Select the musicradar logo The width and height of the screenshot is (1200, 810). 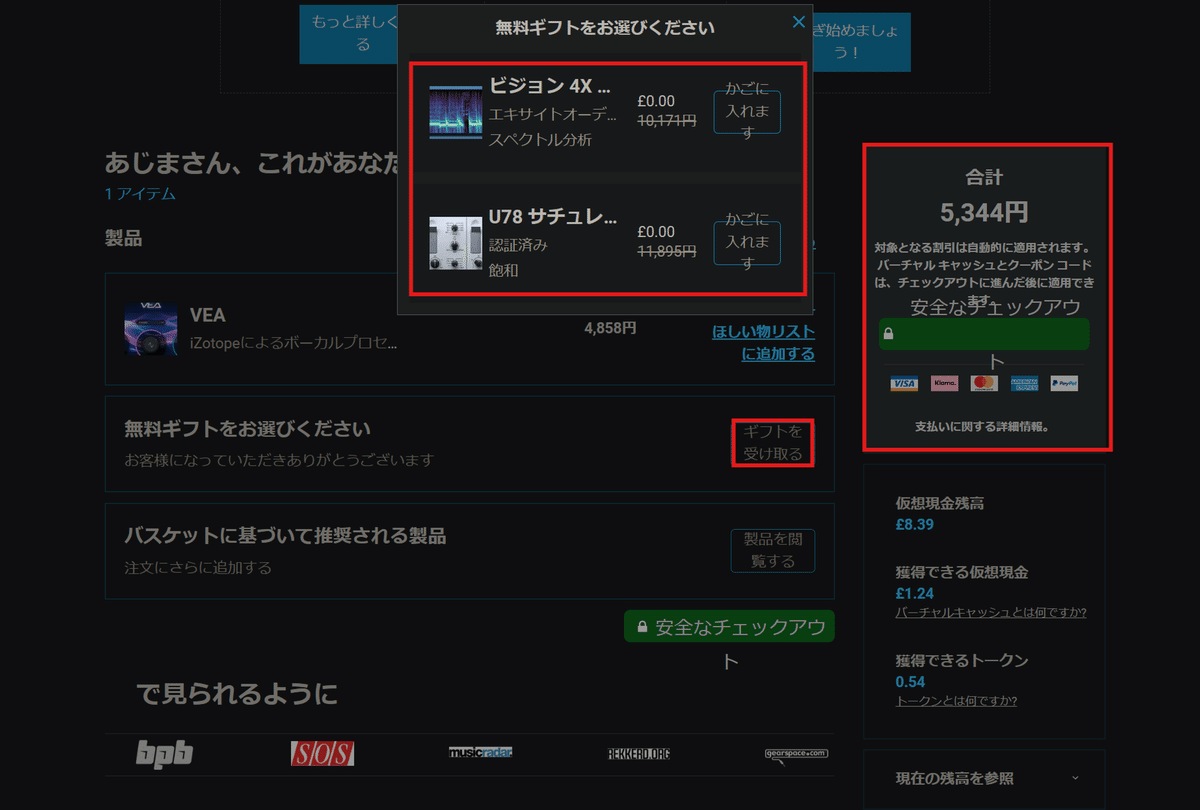[483, 753]
